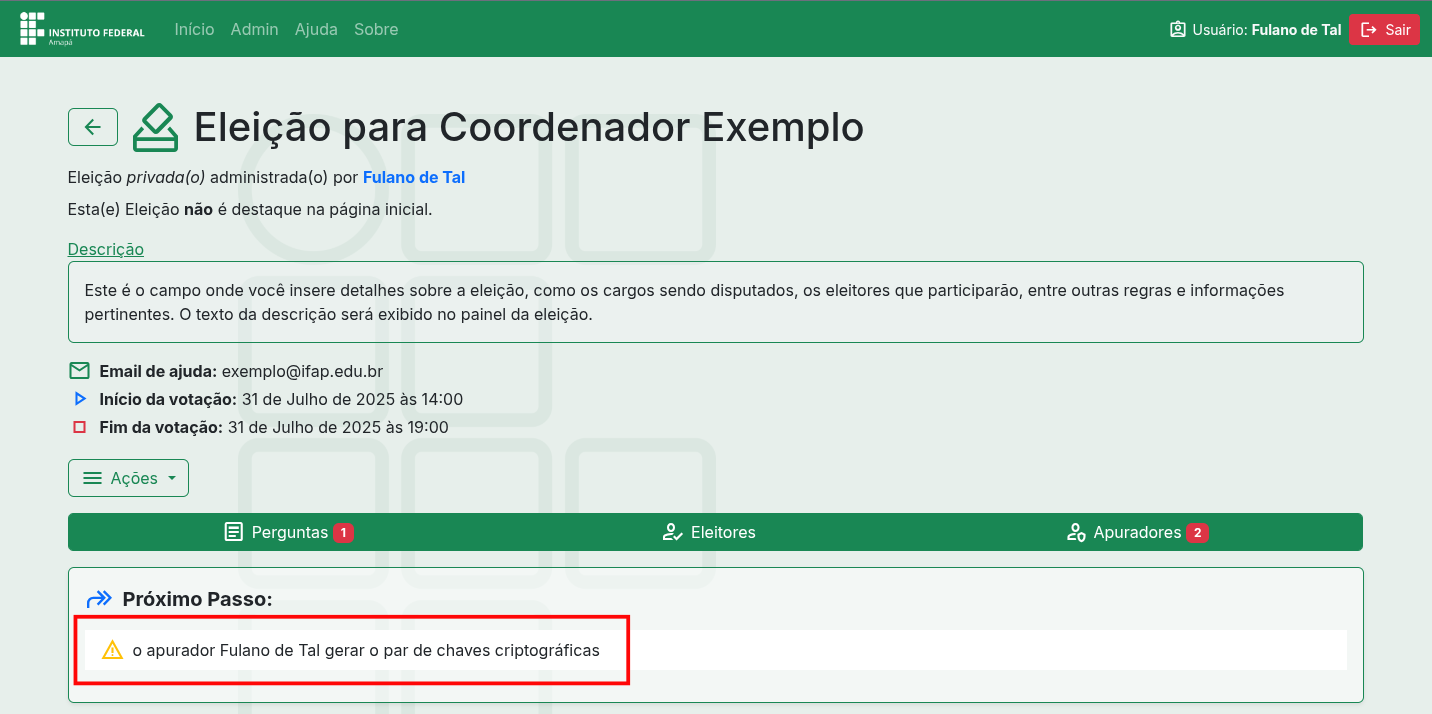The width and height of the screenshot is (1432, 714).
Task: Click the play icon beside Início da votação
Action: pyautogui.click(x=80, y=399)
